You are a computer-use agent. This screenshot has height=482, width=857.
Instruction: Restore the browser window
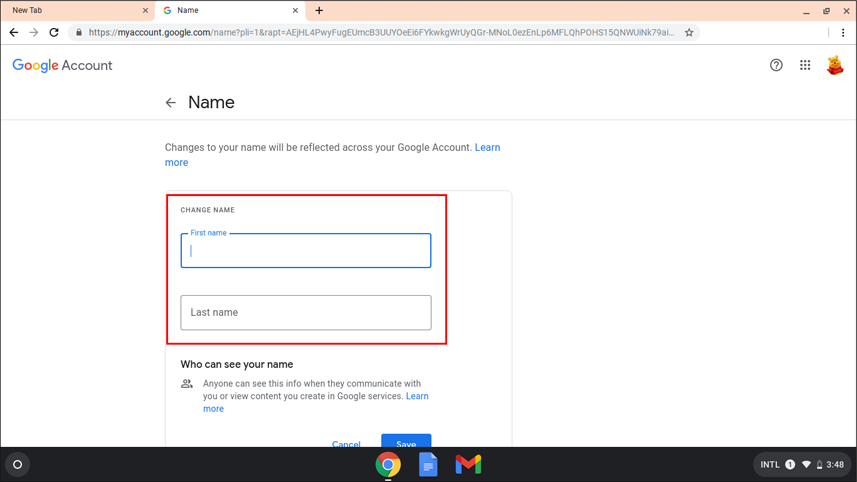pos(826,11)
